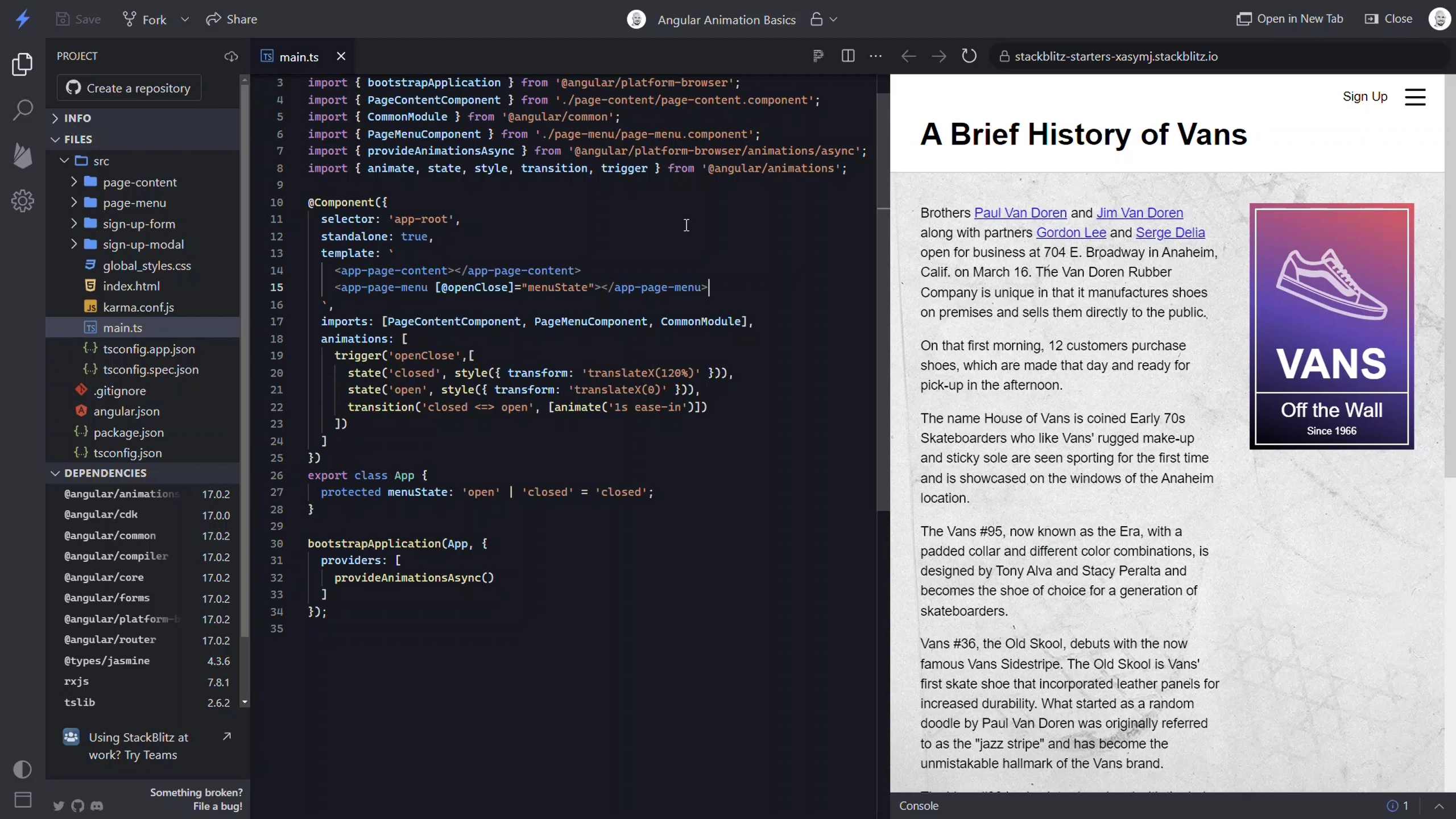
Task: Open the project visibility lock dropdown
Action: coord(824,19)
